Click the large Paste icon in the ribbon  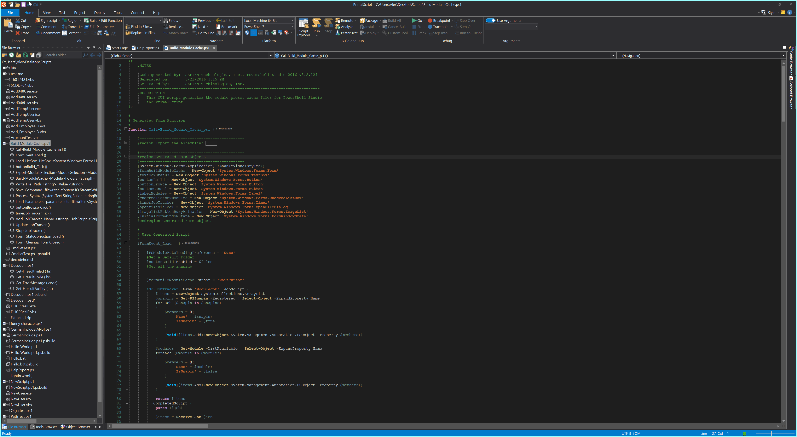tap(9, 25)
